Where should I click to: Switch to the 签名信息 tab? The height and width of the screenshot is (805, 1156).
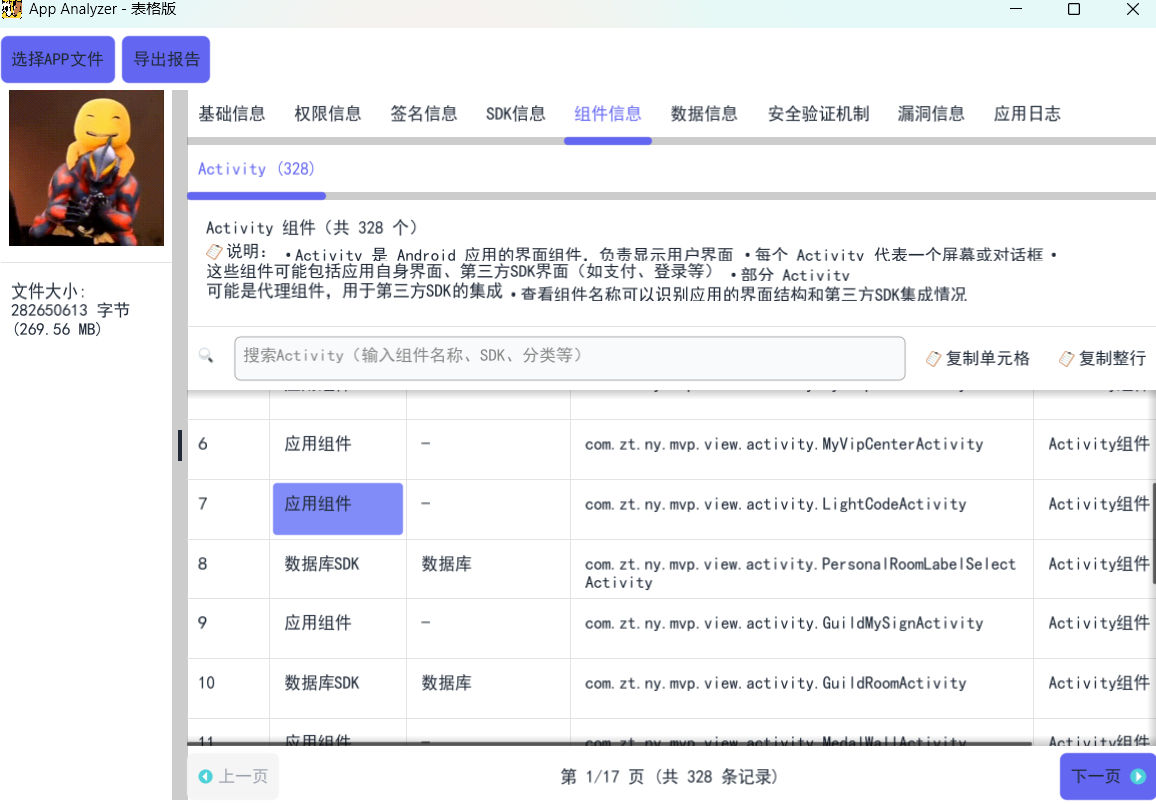[x=424, y=113]
